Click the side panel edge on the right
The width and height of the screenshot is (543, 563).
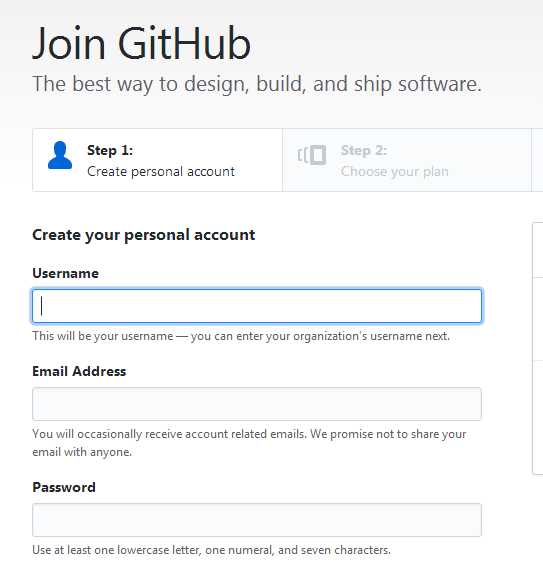(x=538, y=348)
